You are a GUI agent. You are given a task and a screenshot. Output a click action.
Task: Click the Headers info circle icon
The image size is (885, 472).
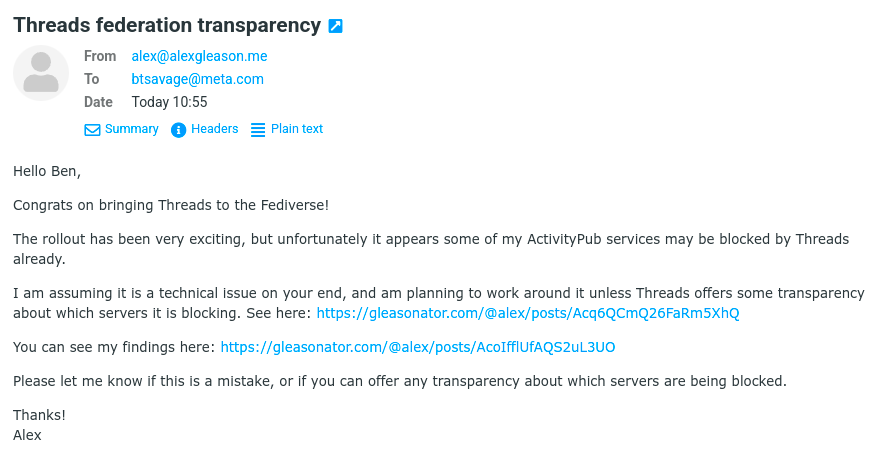(x=179, y=130)
